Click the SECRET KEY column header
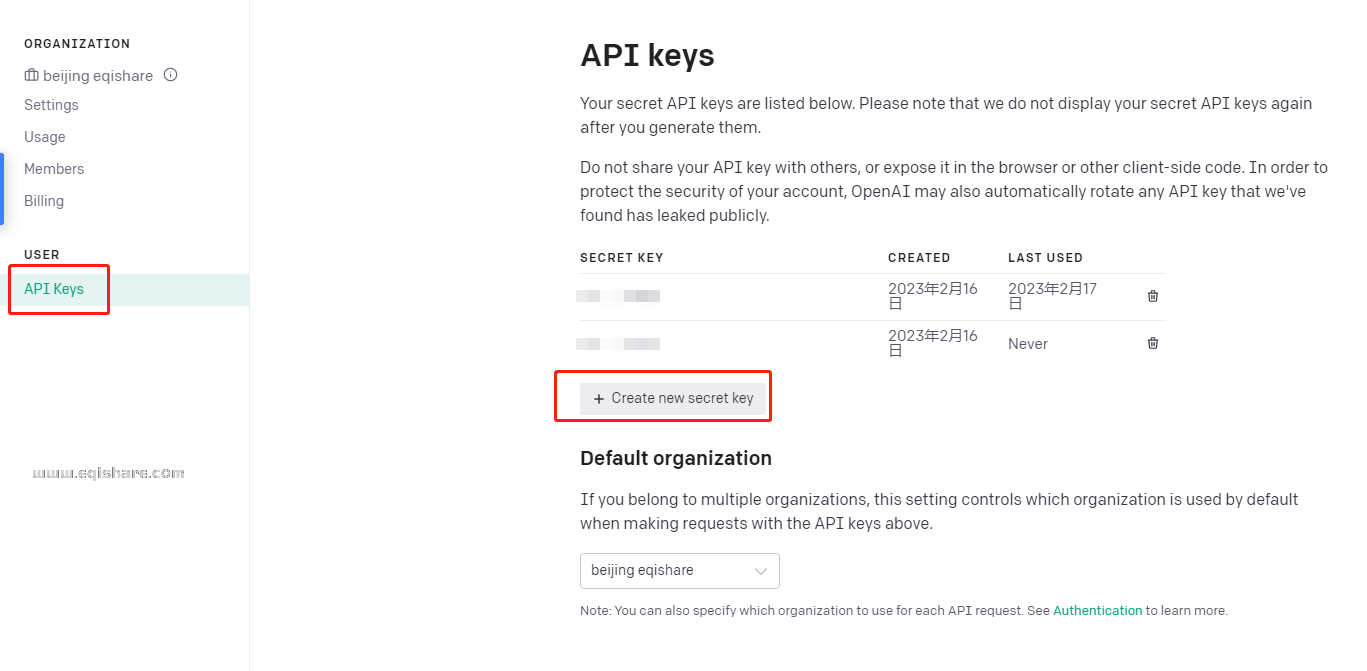Viewport: 1367px width, 671px height. click(621, 257)
